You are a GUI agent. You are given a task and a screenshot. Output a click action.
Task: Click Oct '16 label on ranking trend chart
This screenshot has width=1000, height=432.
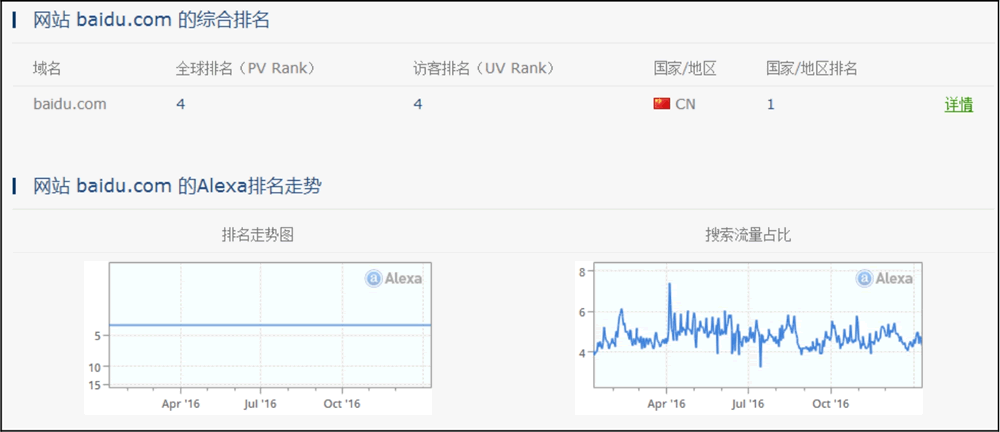click(x=342, y=404)
